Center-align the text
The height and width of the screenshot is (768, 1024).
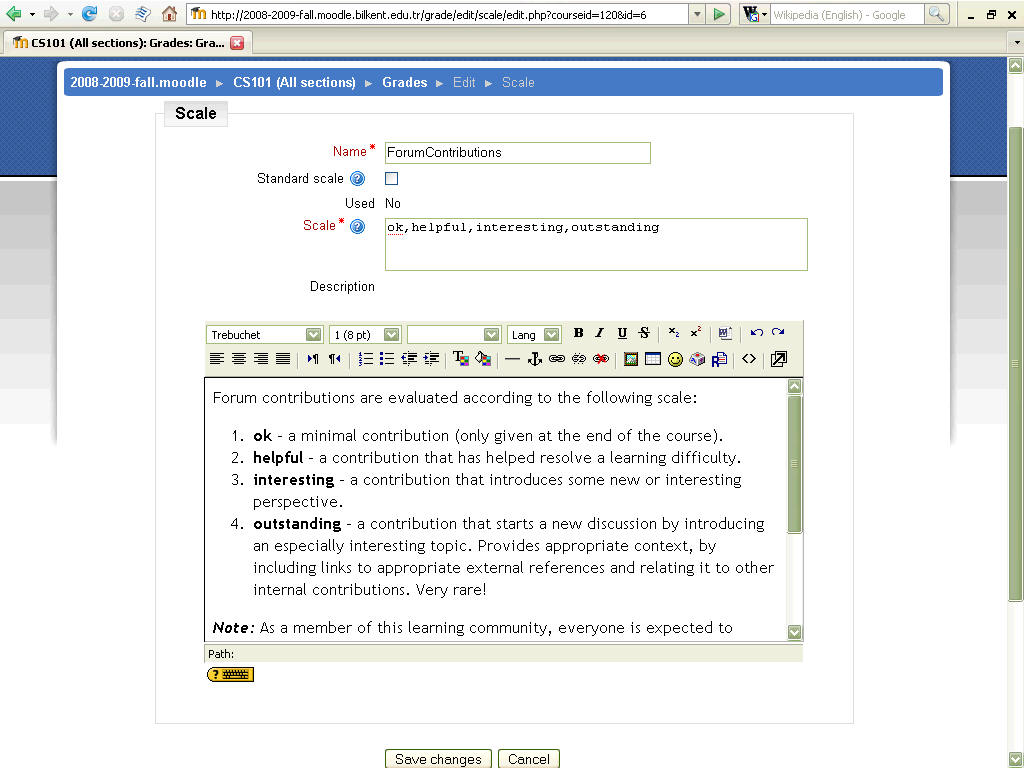coord(239,359)
